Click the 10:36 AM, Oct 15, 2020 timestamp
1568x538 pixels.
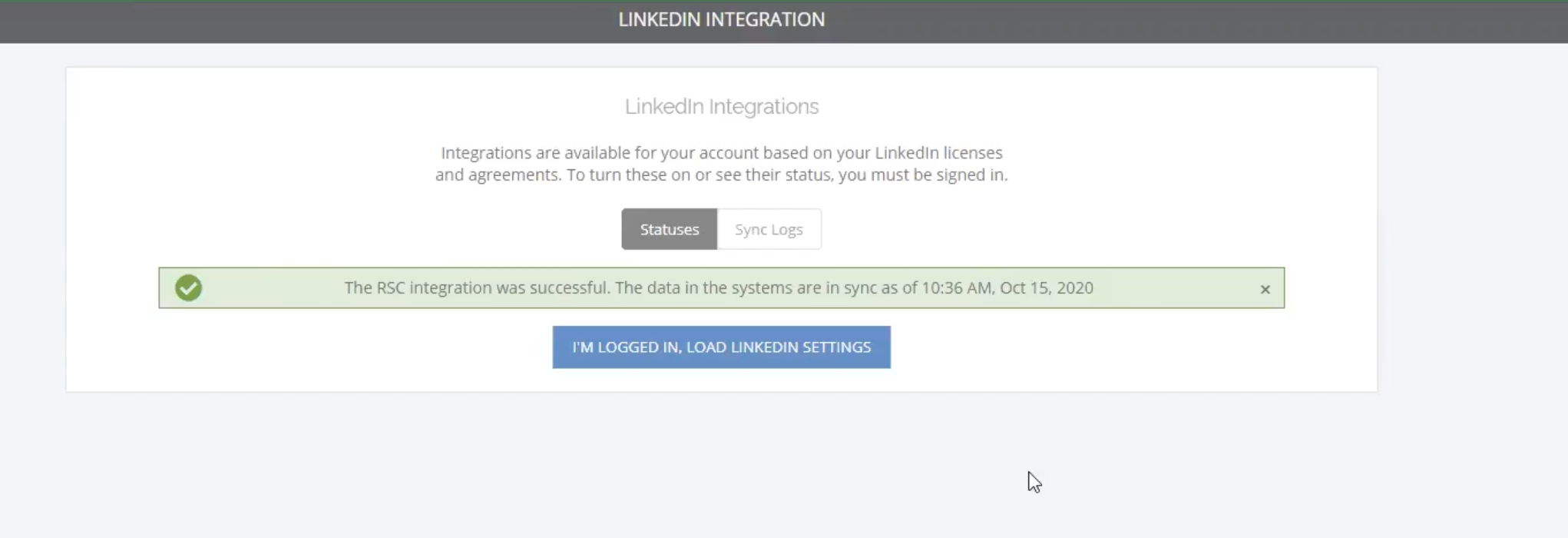(x=1007, y=287)
